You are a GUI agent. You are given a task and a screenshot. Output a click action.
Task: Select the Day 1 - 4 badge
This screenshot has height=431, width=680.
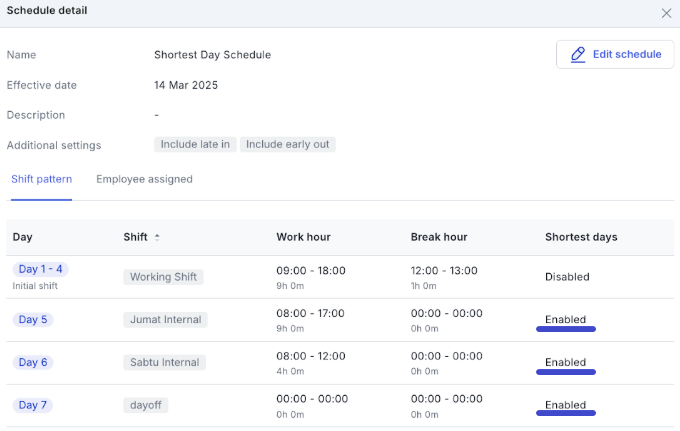pyautogui.click(x=40, y=269)
